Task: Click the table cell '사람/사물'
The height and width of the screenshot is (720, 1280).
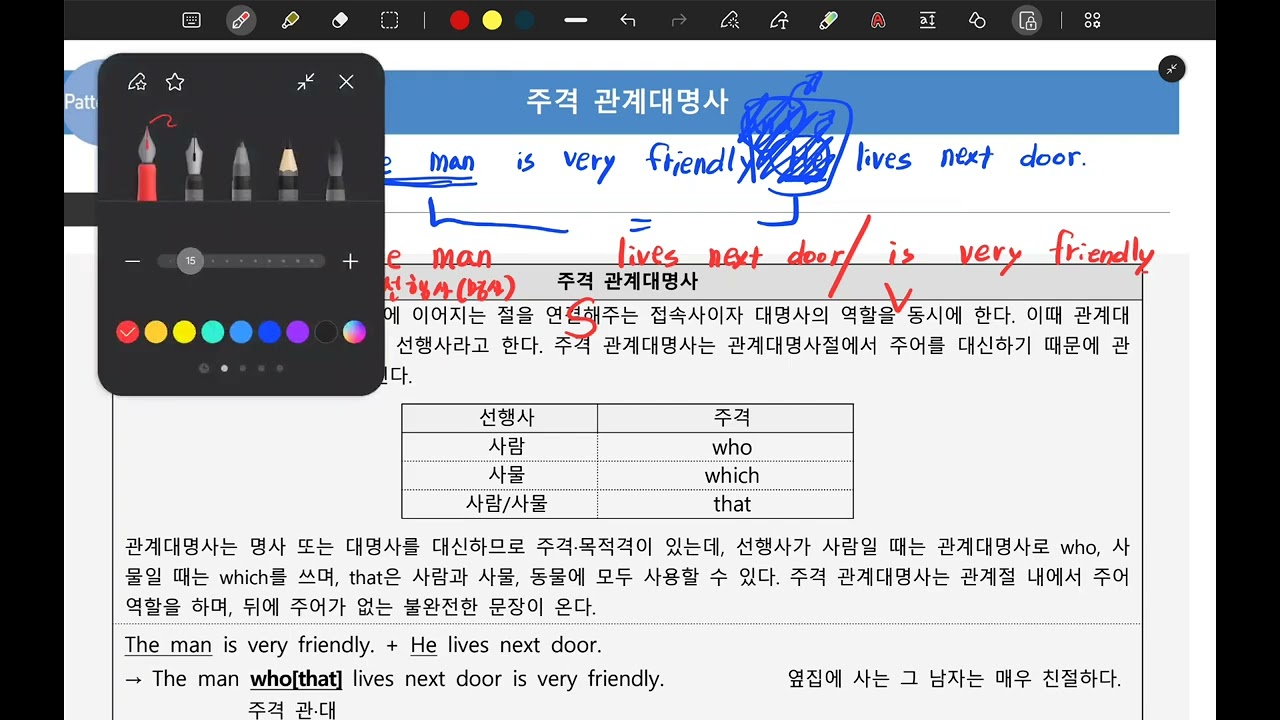Action: click(506, 504)
